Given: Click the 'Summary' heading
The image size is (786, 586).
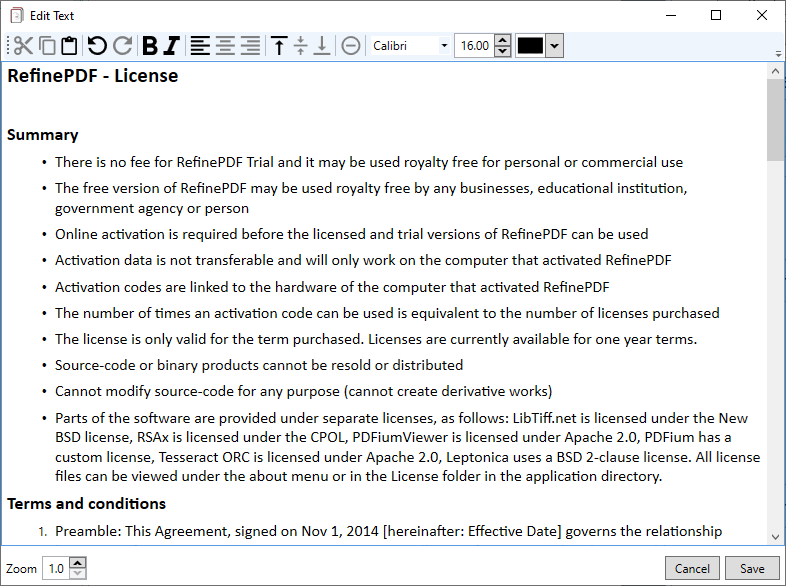Looking at the screenshot, I should pyautogui.click(x=43, y=135).
